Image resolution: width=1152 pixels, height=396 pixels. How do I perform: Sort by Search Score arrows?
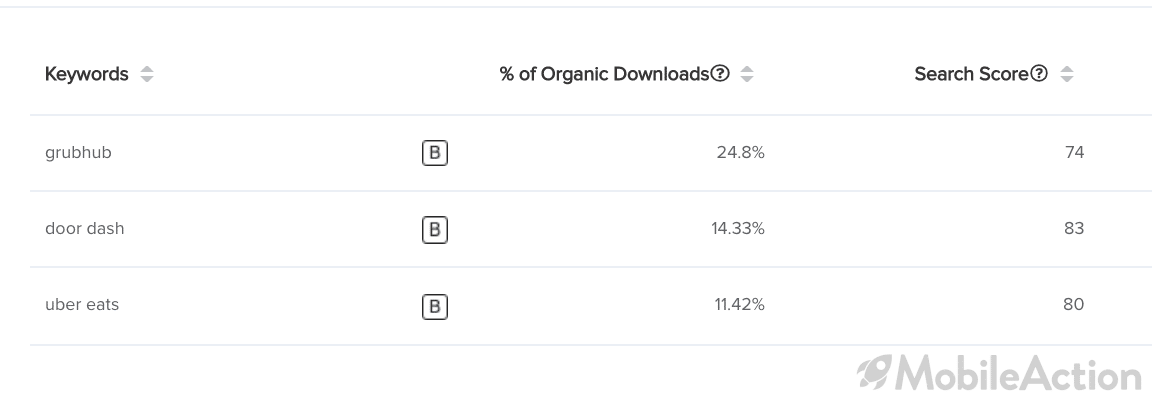1067,74
